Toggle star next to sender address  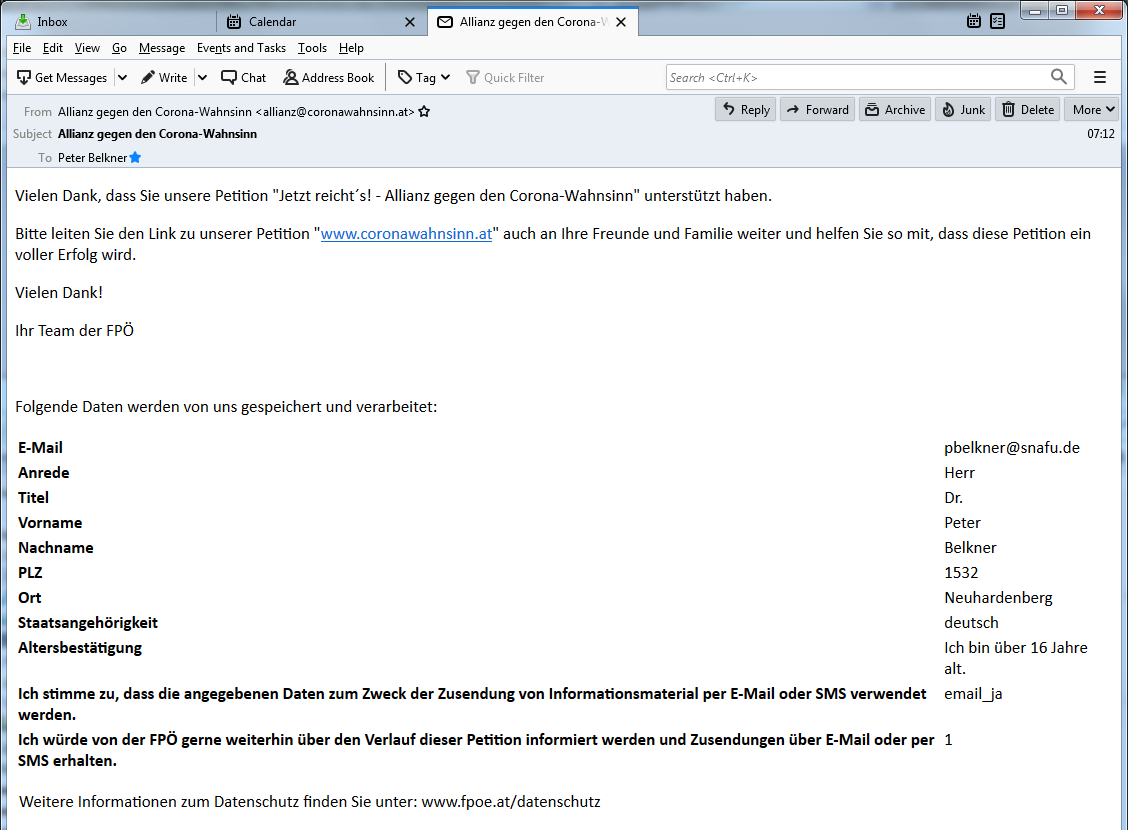(x=424, y=112)
